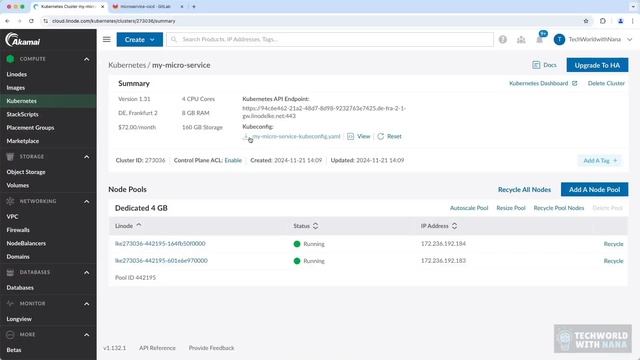Screen dimensions: 640x360
Task: Download my-micro-service-kubeconfig.yaml link
Action: coord(296,136)
